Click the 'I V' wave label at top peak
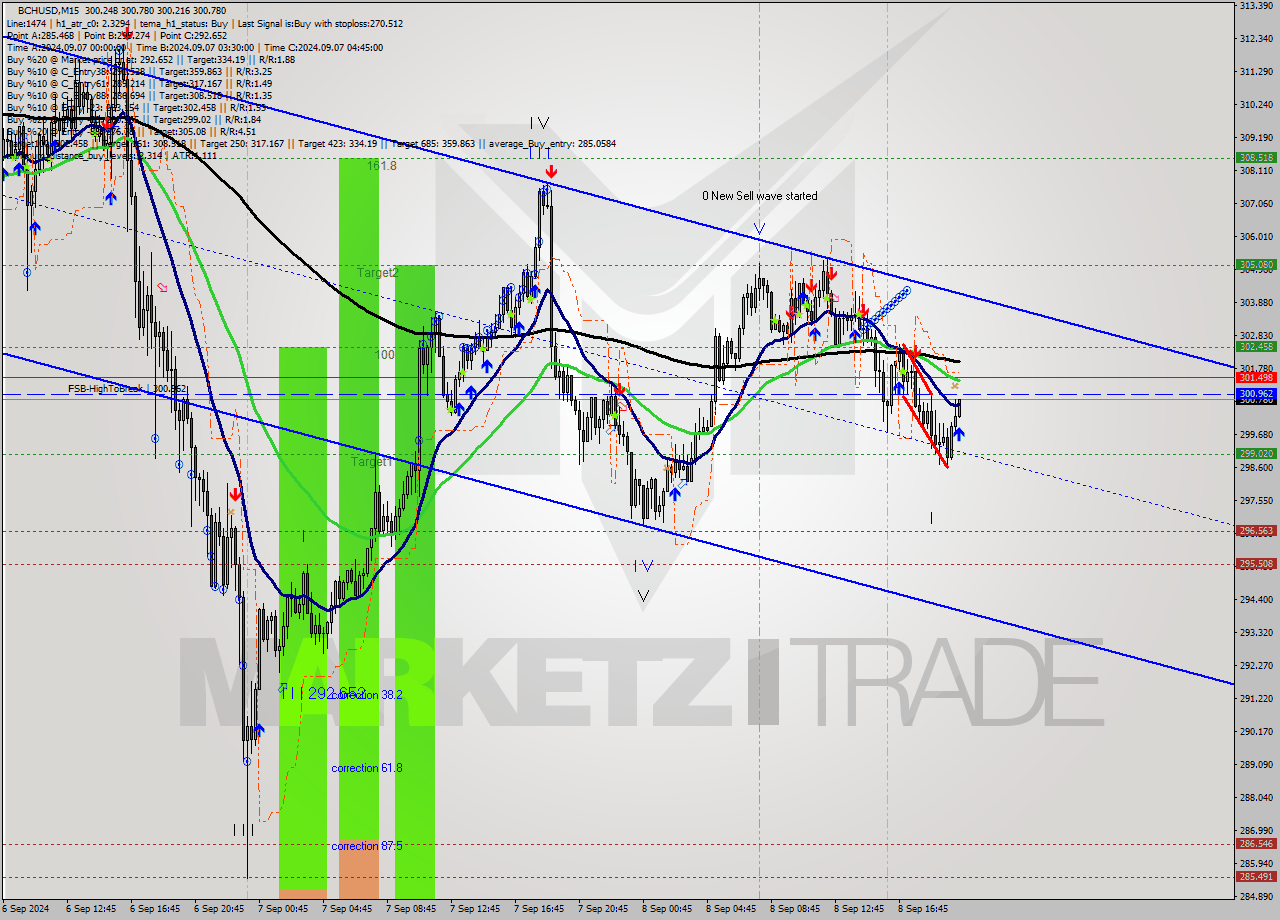 [540, 123]
